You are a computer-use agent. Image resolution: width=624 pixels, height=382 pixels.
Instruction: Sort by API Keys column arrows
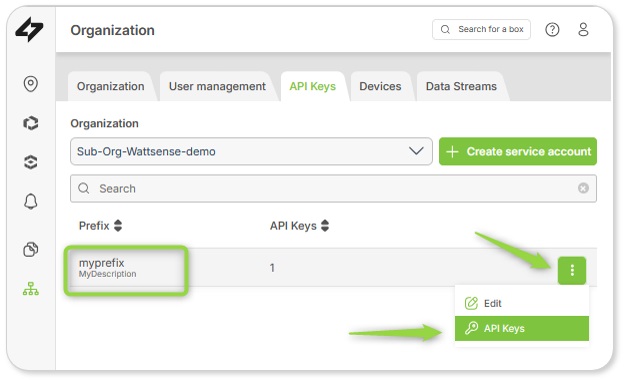coord(325,226)
